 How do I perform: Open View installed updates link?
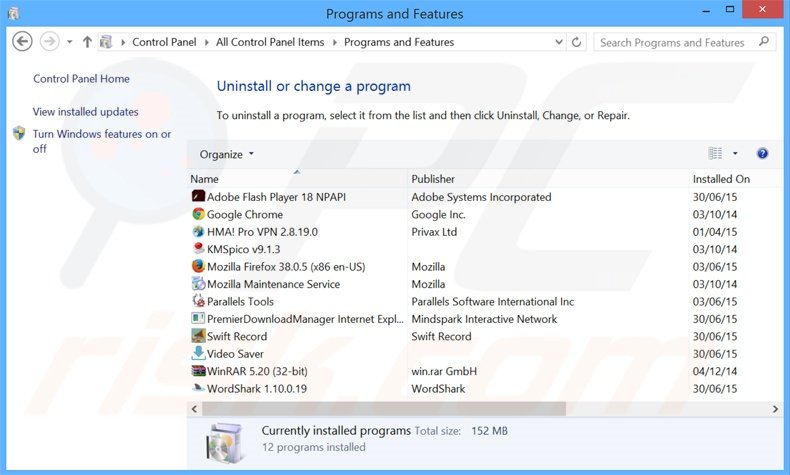tap(86, 112)
